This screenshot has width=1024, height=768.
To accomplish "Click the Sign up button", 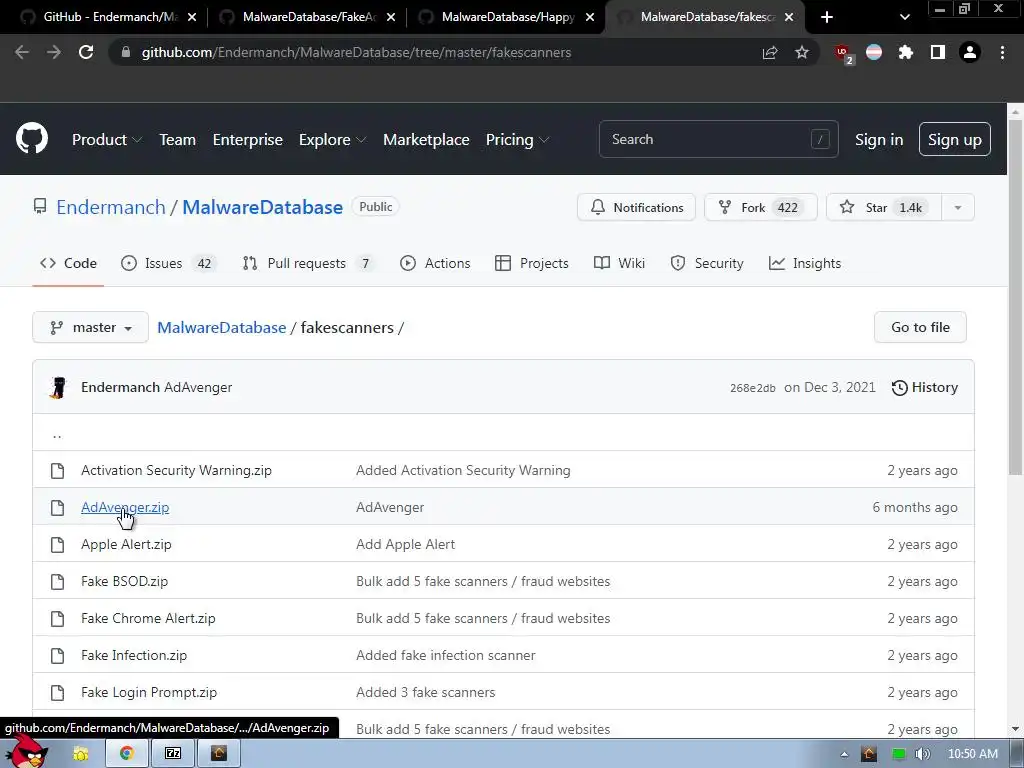I will click(x=954, y=139).
